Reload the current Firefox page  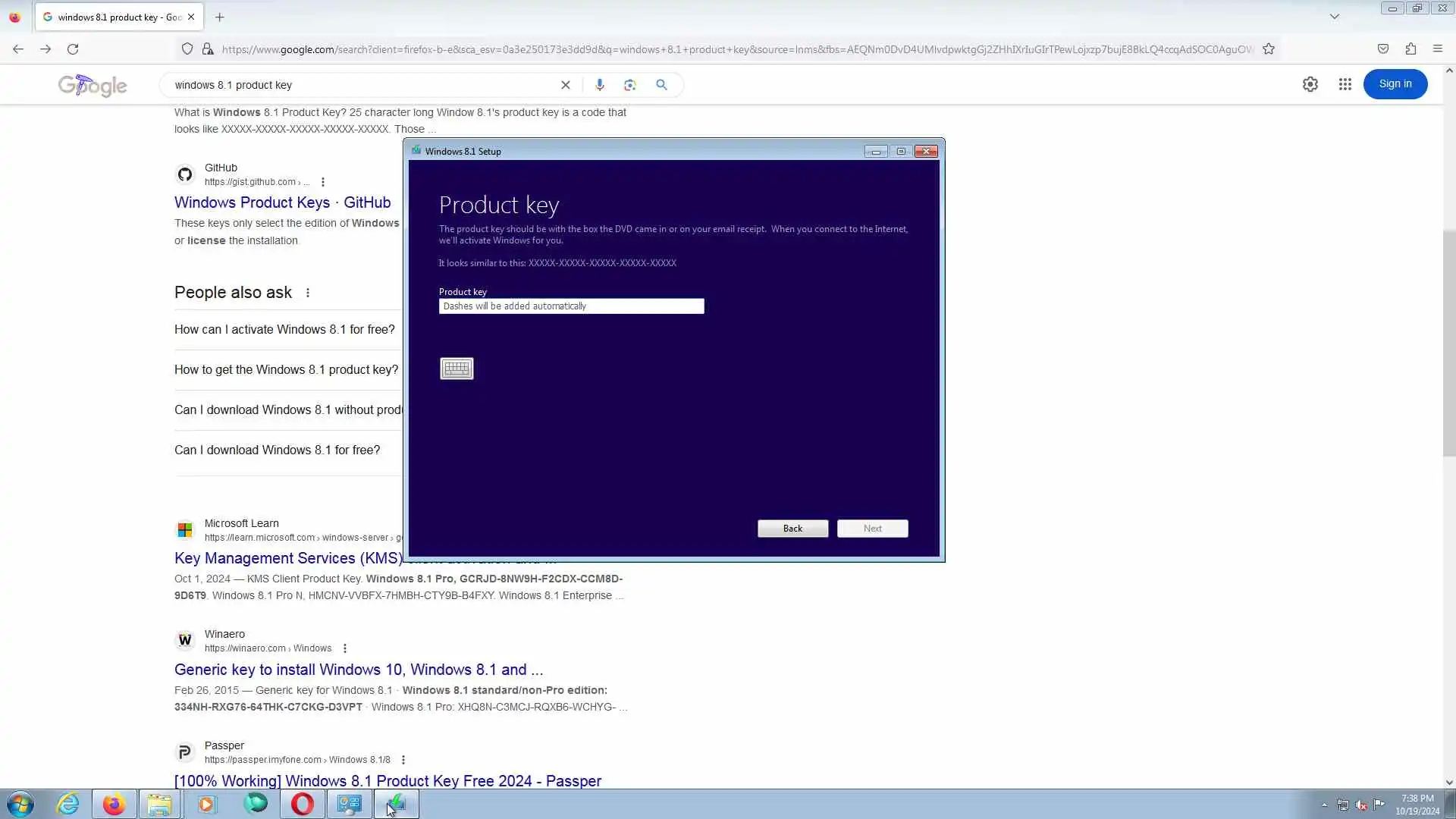(73, 49)
